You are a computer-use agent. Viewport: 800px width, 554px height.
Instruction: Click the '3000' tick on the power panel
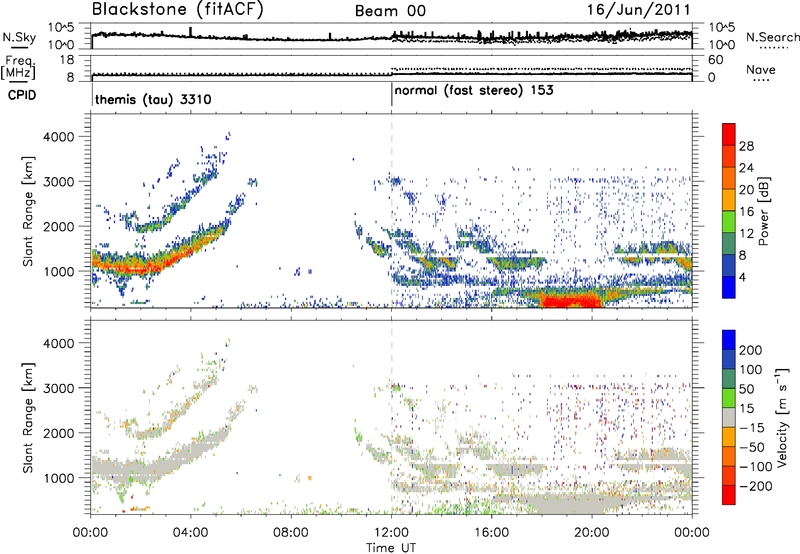point(59,182)
